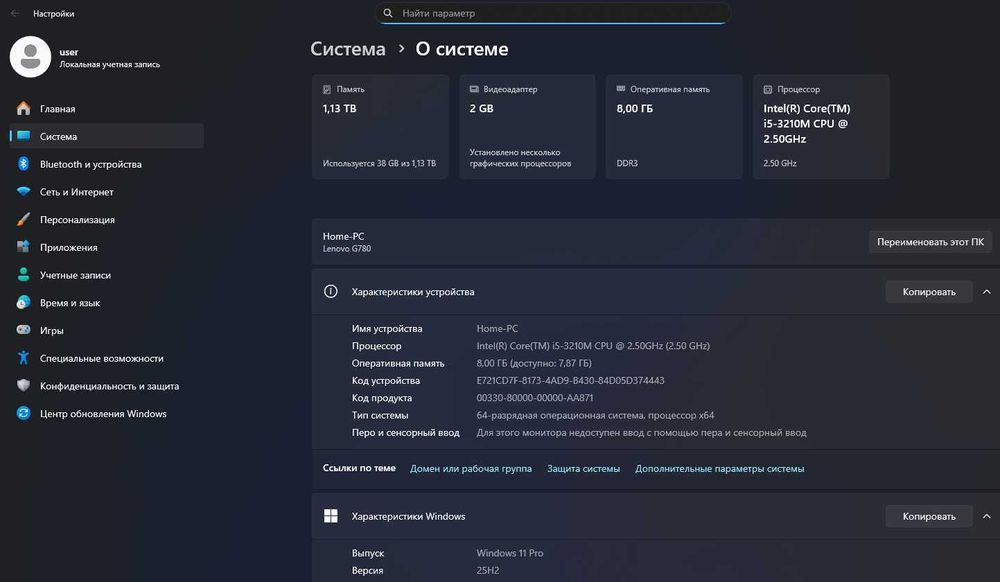Screen dimensions: 1000x582
Task: Open Время и язык settings
Action: (x=107, y=302)
